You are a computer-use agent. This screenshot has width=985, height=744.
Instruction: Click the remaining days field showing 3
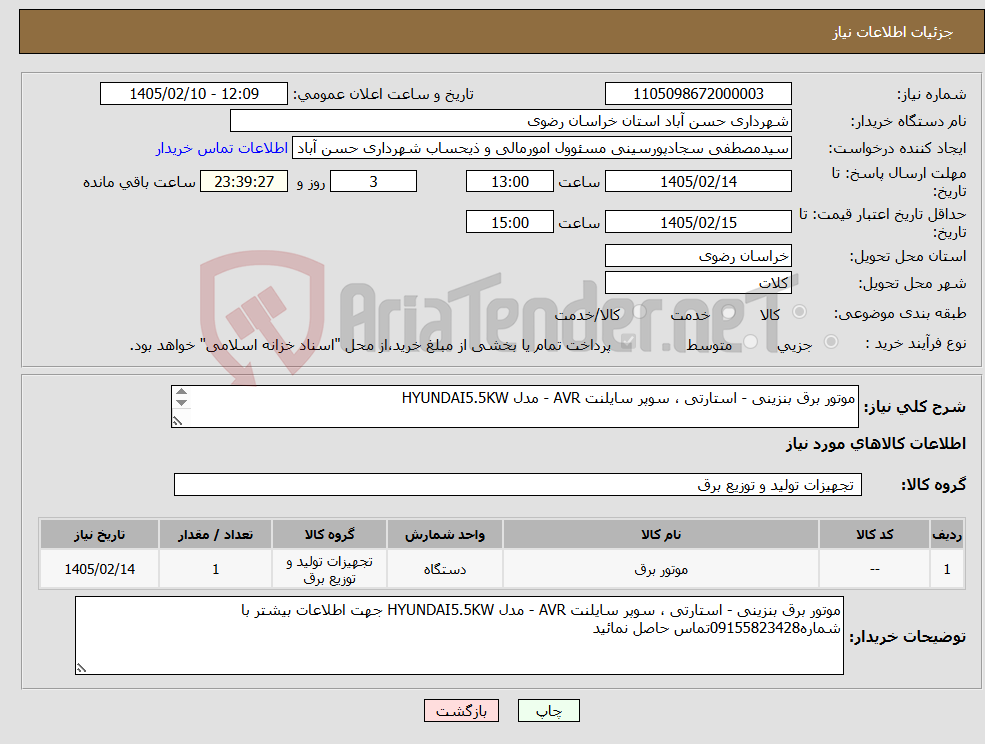[x=373, y=182]
